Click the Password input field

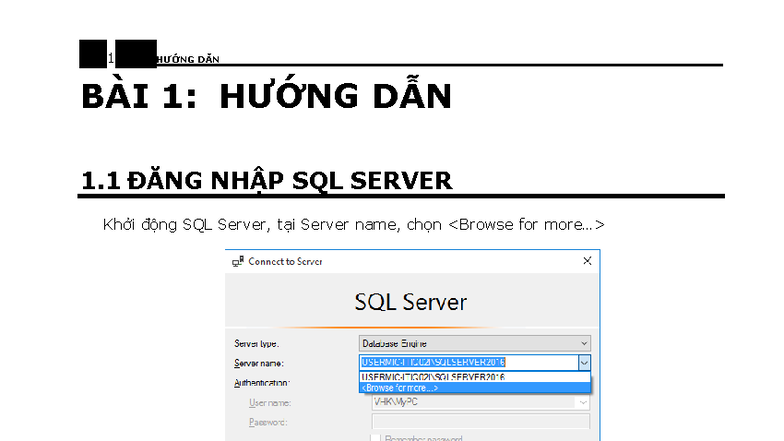coord(480,422)
